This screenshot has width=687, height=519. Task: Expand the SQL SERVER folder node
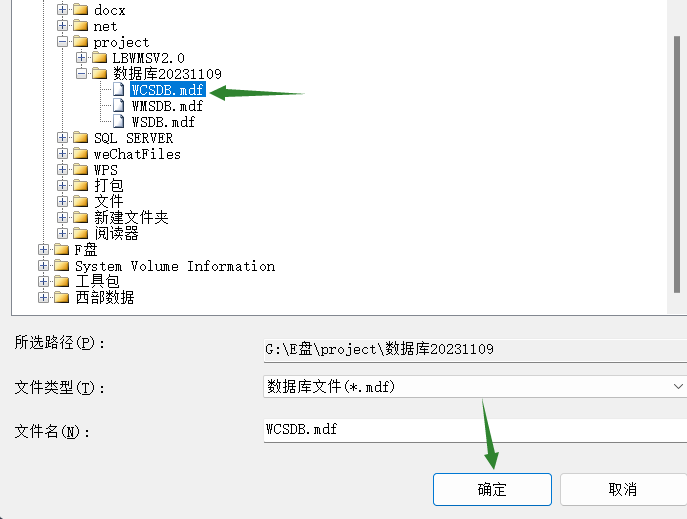[x=62, y=138]
